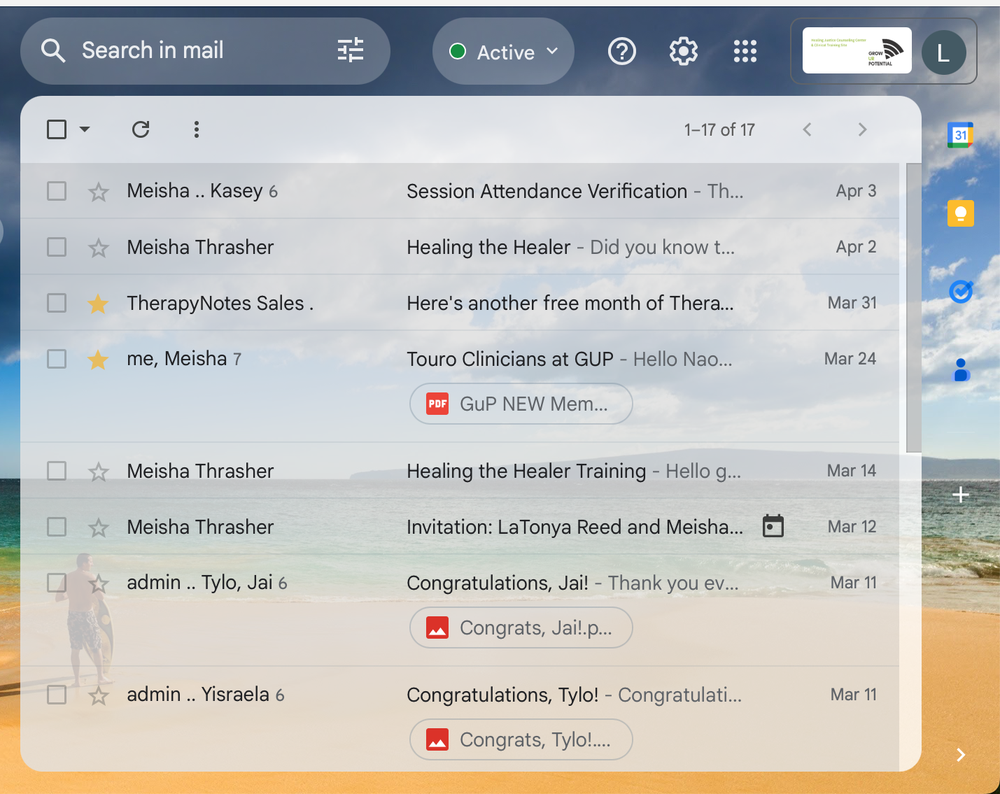Expand the select-all dropdown arrow
This screenshot has width=1000, height=794.
(x=84, y=129)
